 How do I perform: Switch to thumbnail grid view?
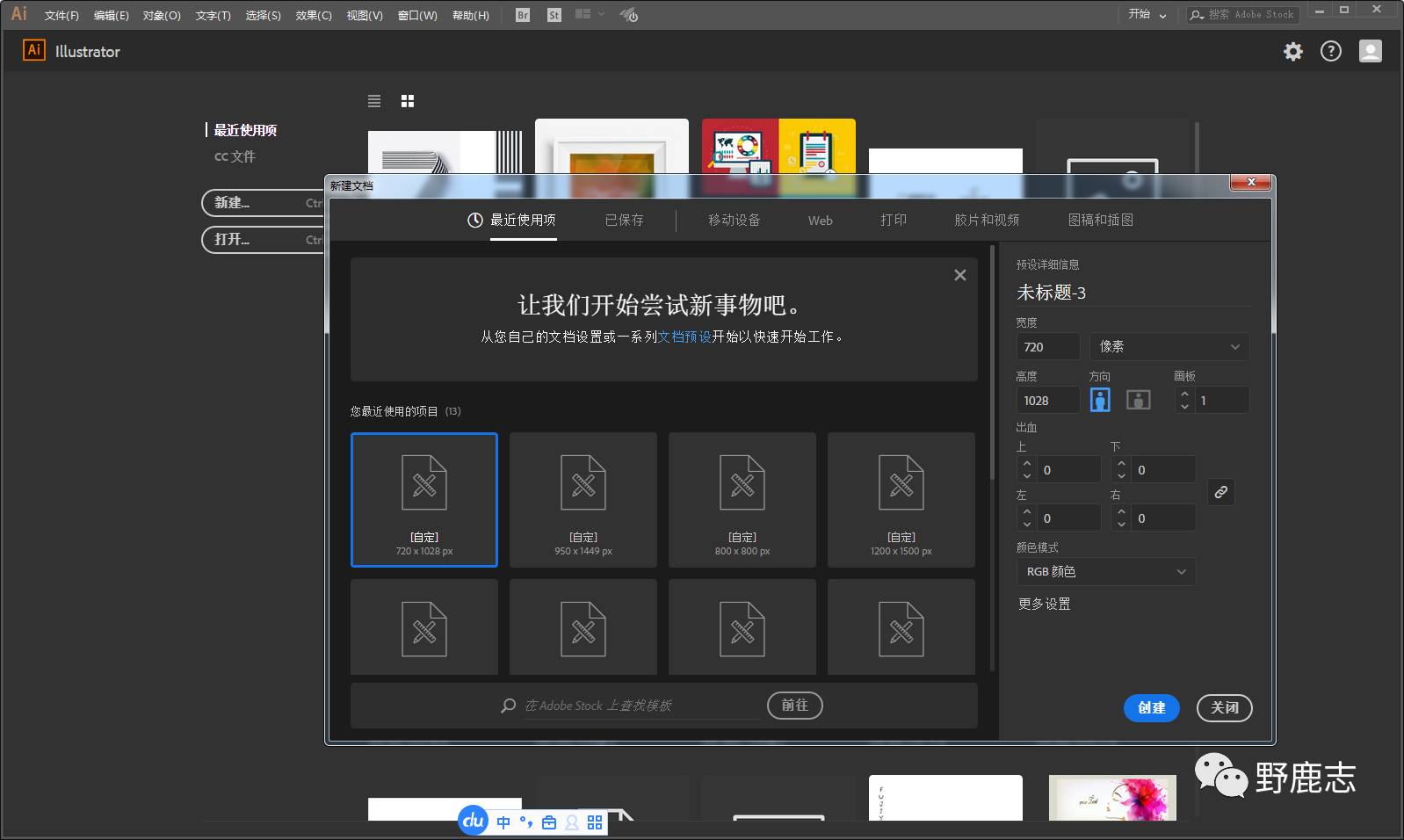(408, 101)
